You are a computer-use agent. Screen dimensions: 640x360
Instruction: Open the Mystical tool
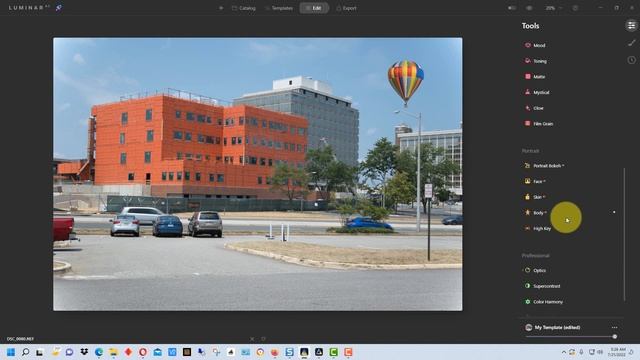pos(537,92)
